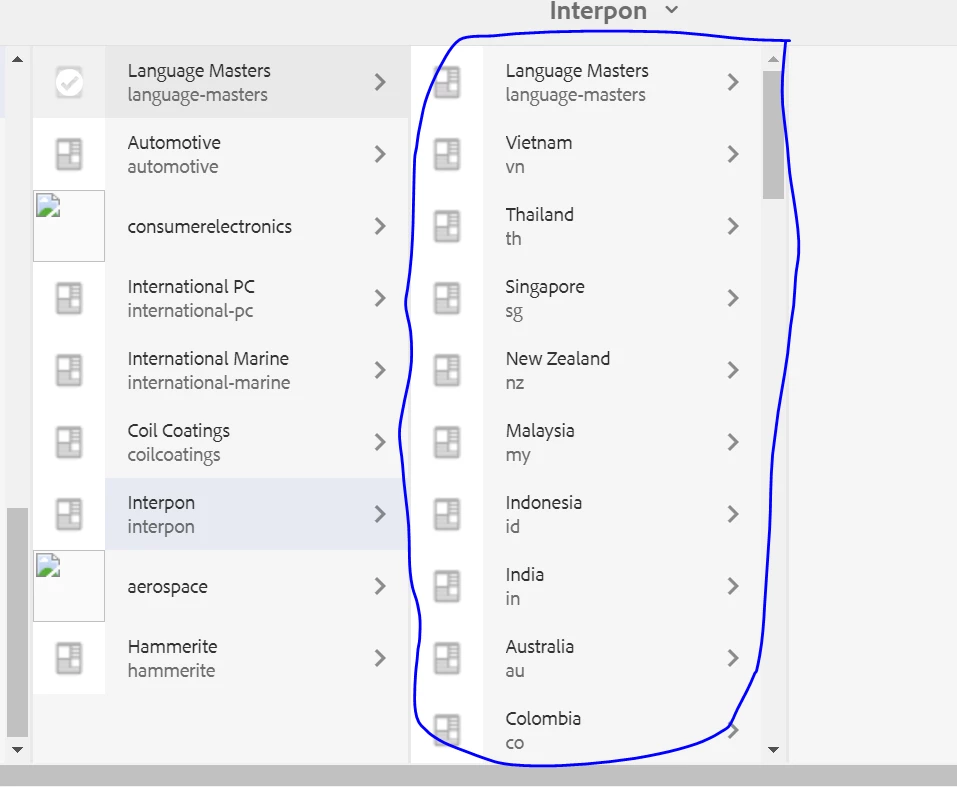The width and height of the screenshot is (957, 787).
Task: Toggle the checkmark on Language Masters in left column
Action: pos(69,82)
